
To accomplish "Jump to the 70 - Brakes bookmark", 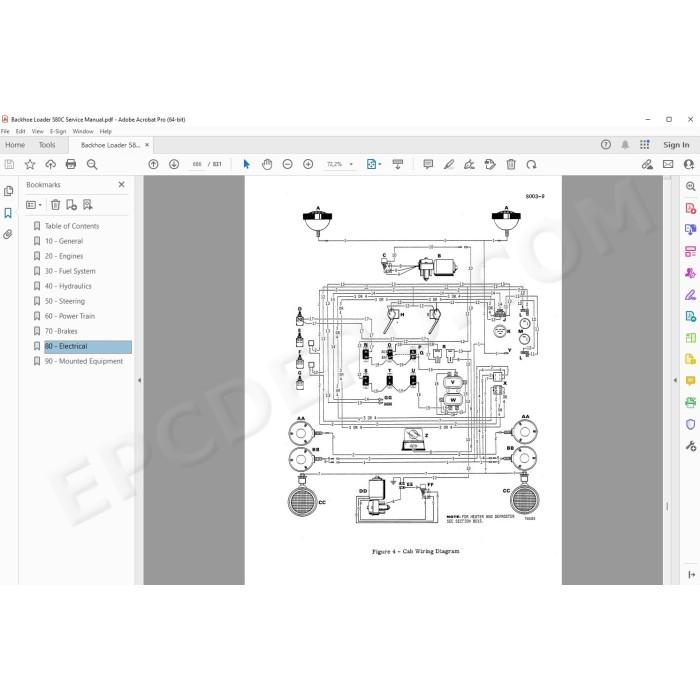I will tap(61, 331).
